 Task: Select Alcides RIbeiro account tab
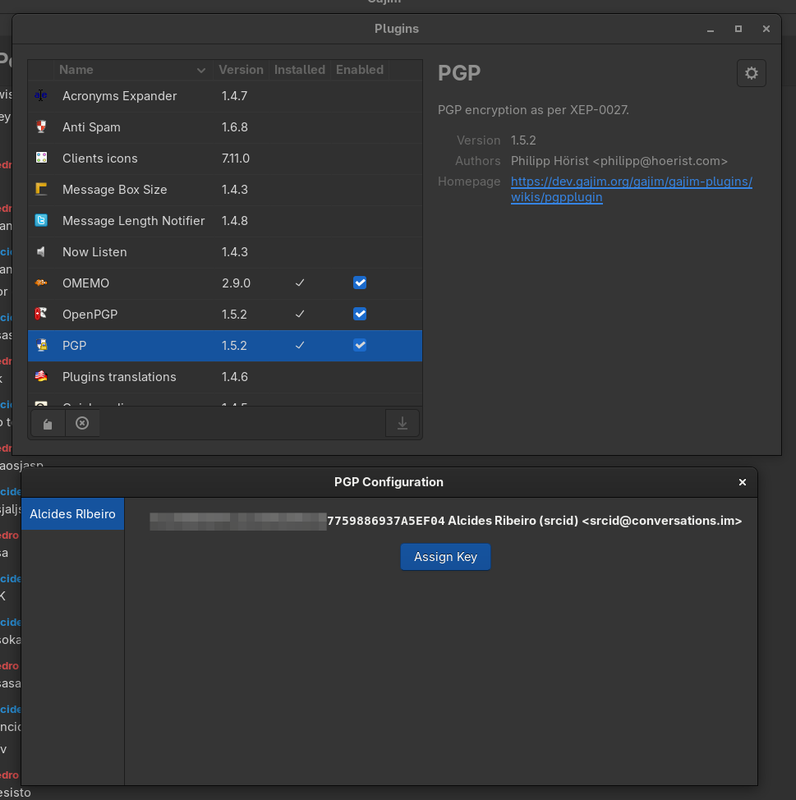(72, 514)
